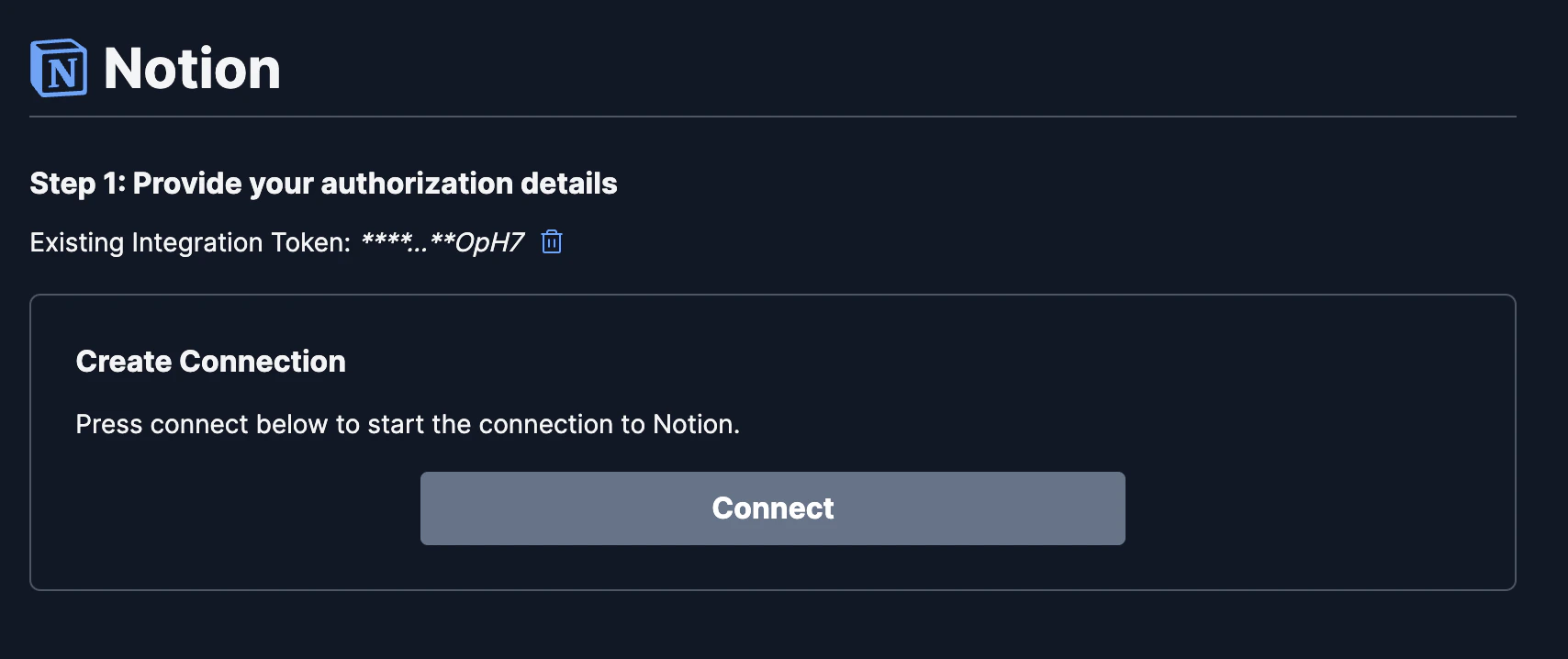Viewport: 1568px width, 659px height.
Task: Click the 'Notion' page title text
Action: coord(192,67)
